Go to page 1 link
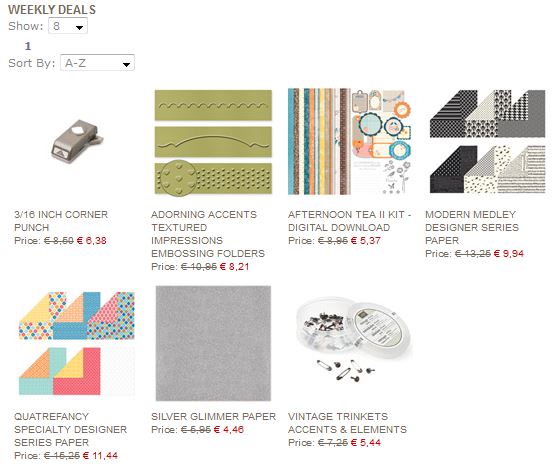 coord(28,46)
